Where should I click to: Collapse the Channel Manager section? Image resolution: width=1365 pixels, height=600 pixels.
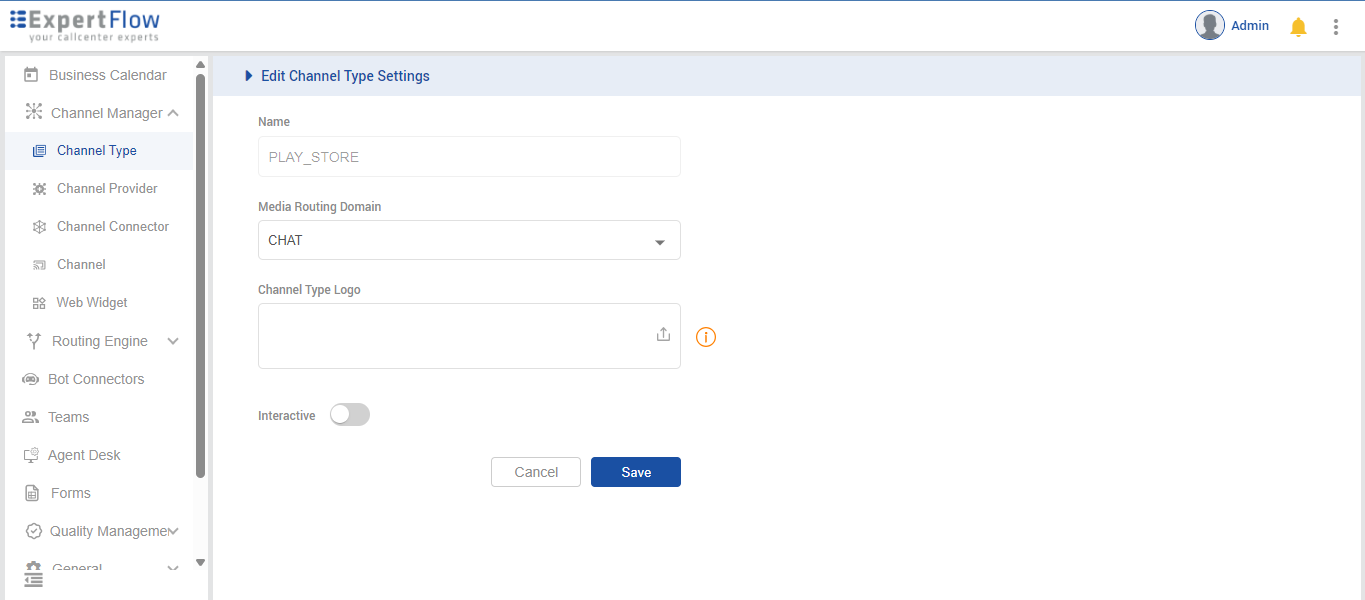click(x=173, y=113)
